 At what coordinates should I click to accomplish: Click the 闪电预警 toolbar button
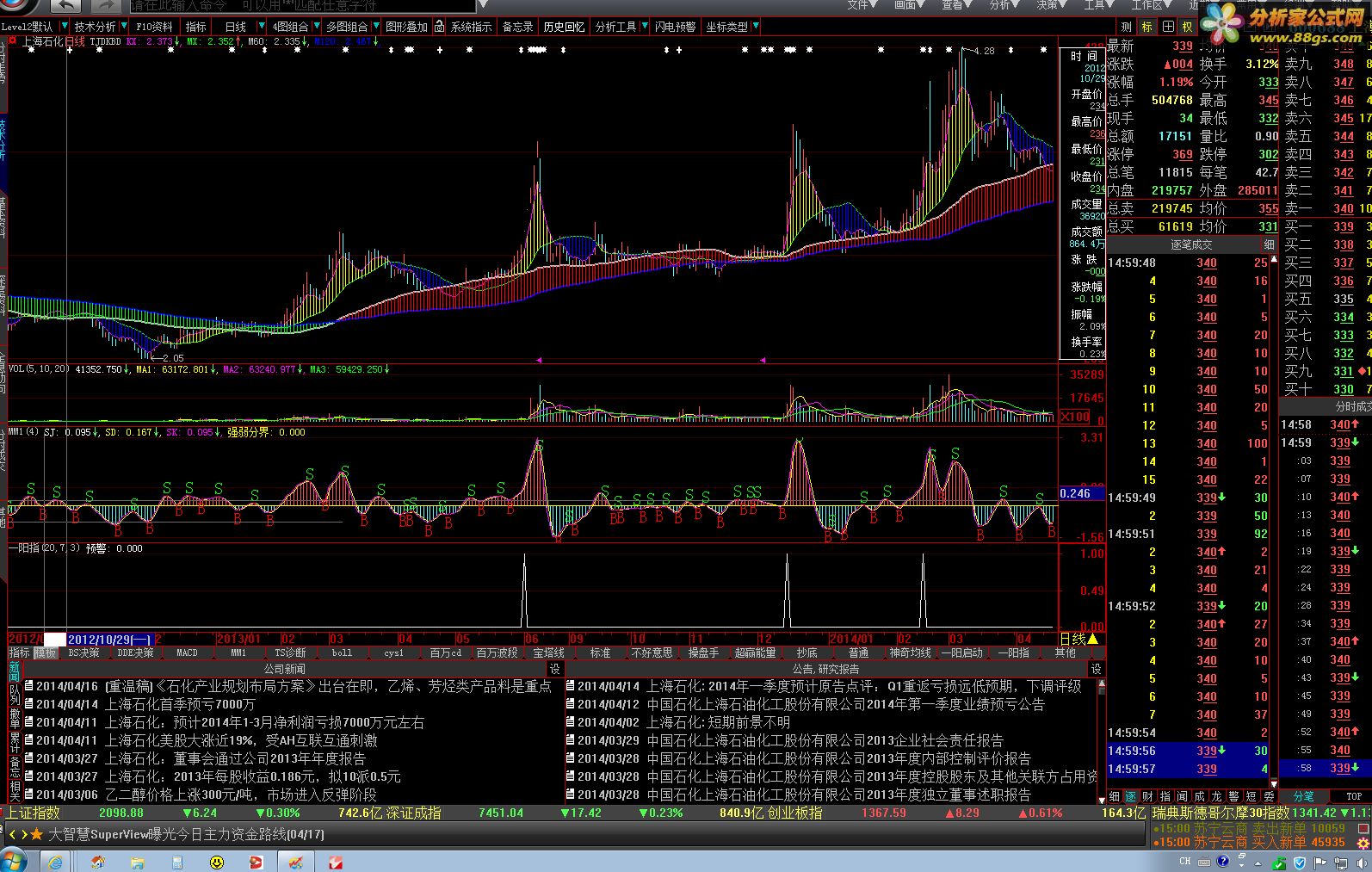tap(675, 27)
